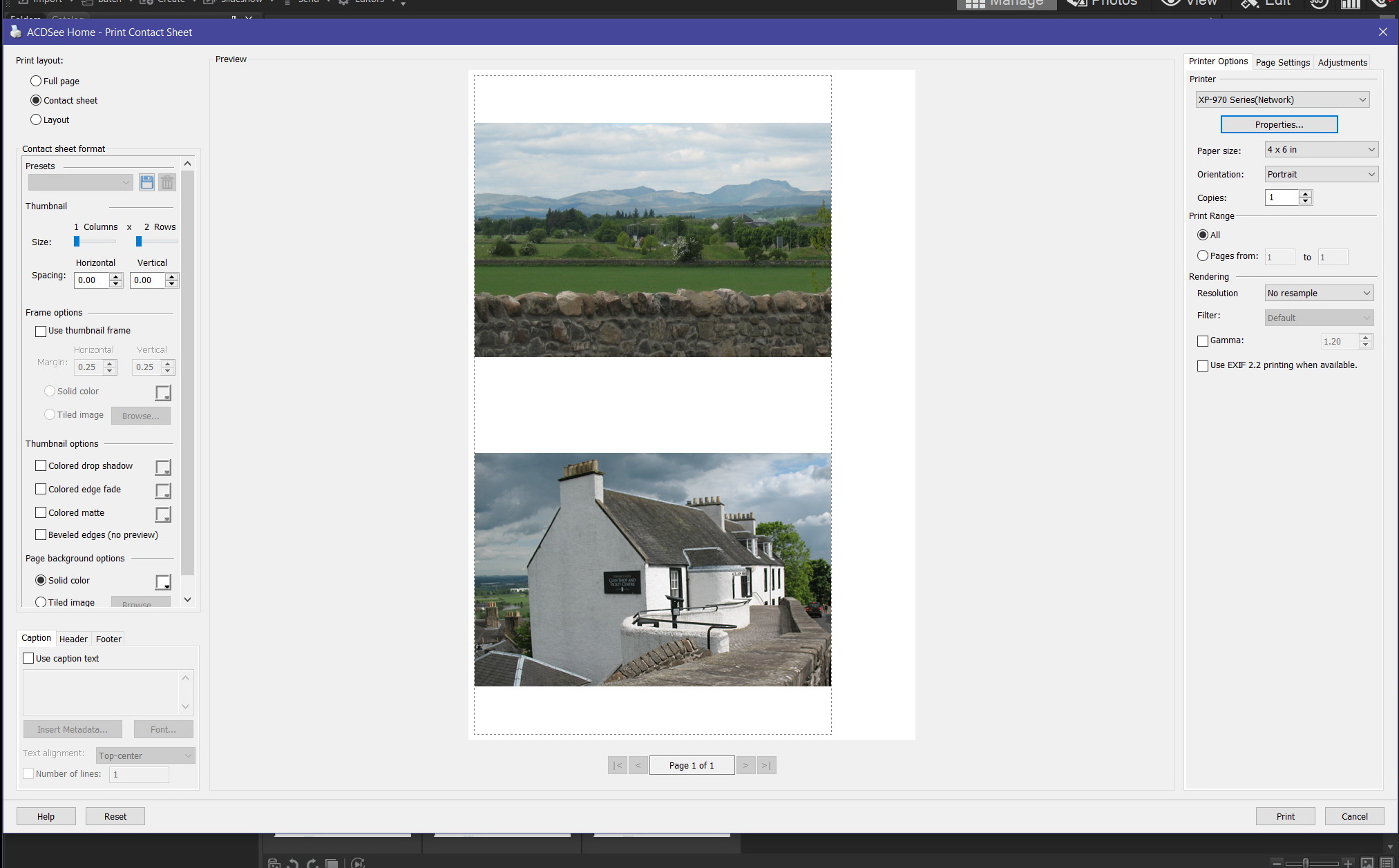Switch to View mode in ACDSee main window
The width and height of the screenshot is (1399, 868).
(1190, 3)
